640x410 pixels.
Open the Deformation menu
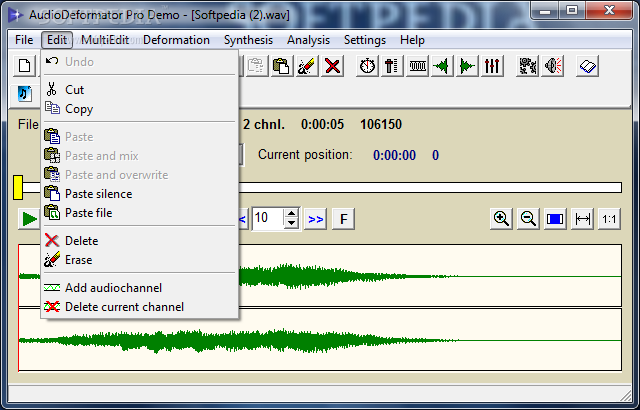(x=176, y=40)
